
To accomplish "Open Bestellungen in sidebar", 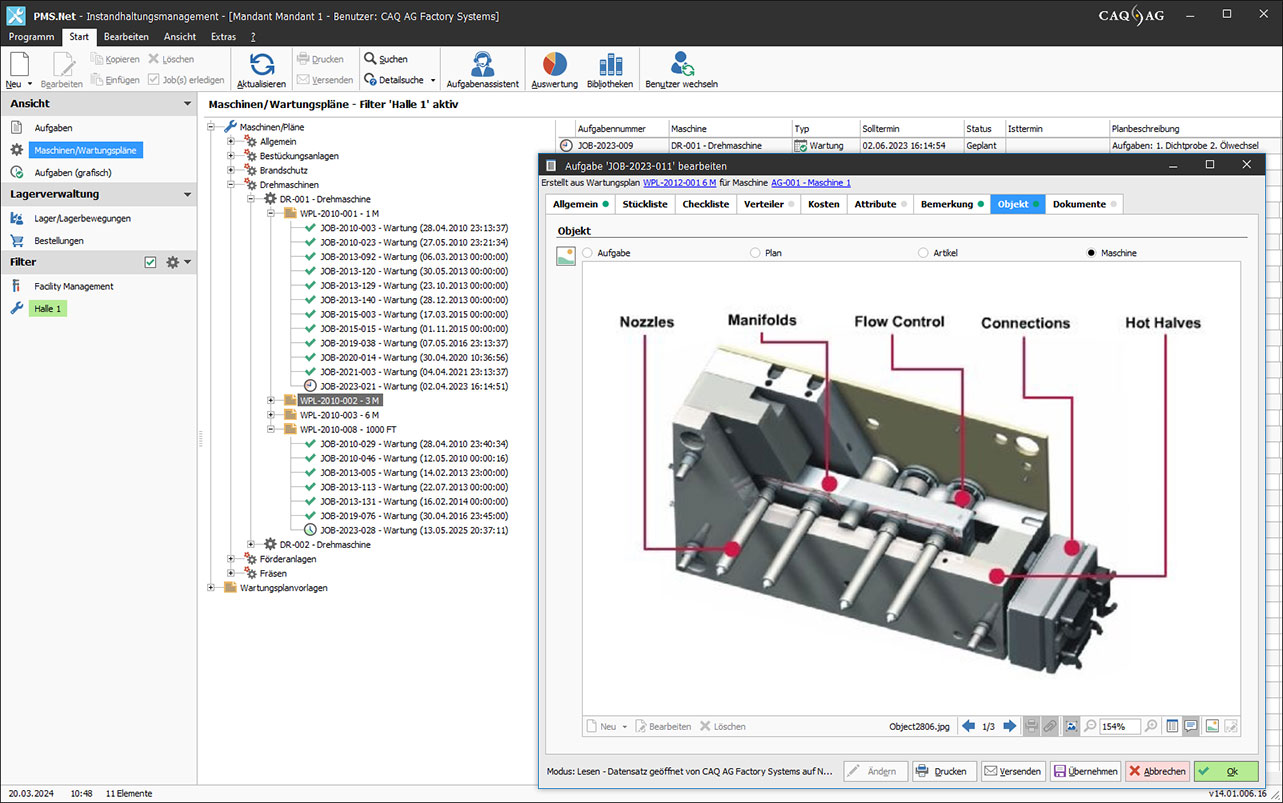I will [59, 240].
